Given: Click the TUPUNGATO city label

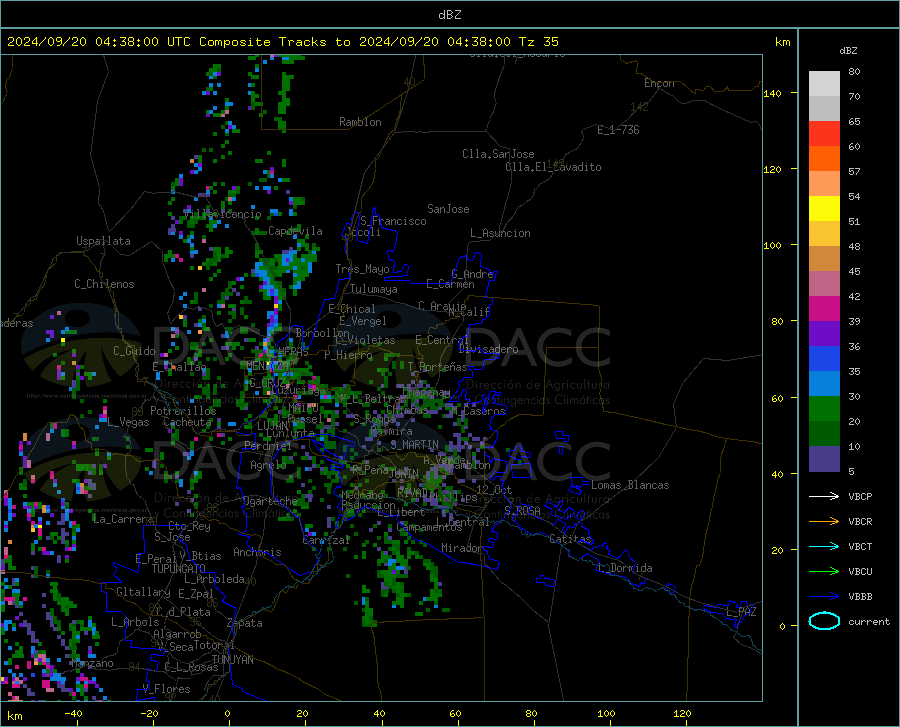Looking at the screenshot, I should point(179,569).
